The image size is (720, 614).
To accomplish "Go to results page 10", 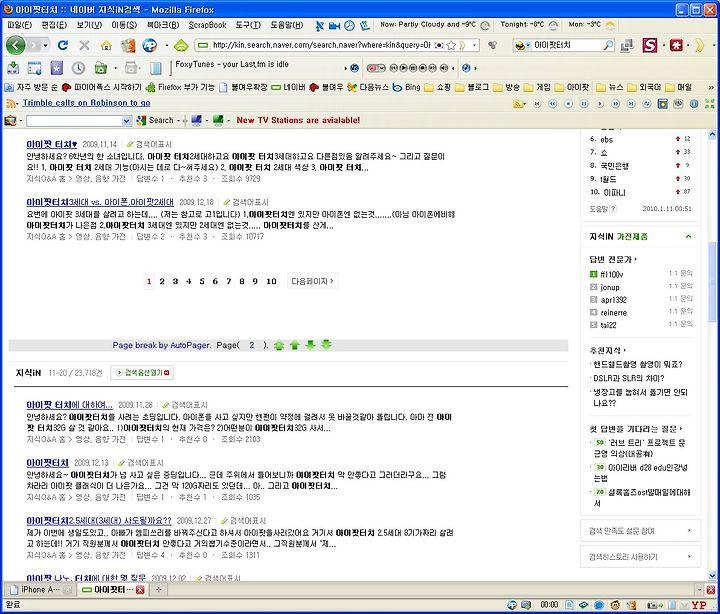I will (x=271, y=281).
